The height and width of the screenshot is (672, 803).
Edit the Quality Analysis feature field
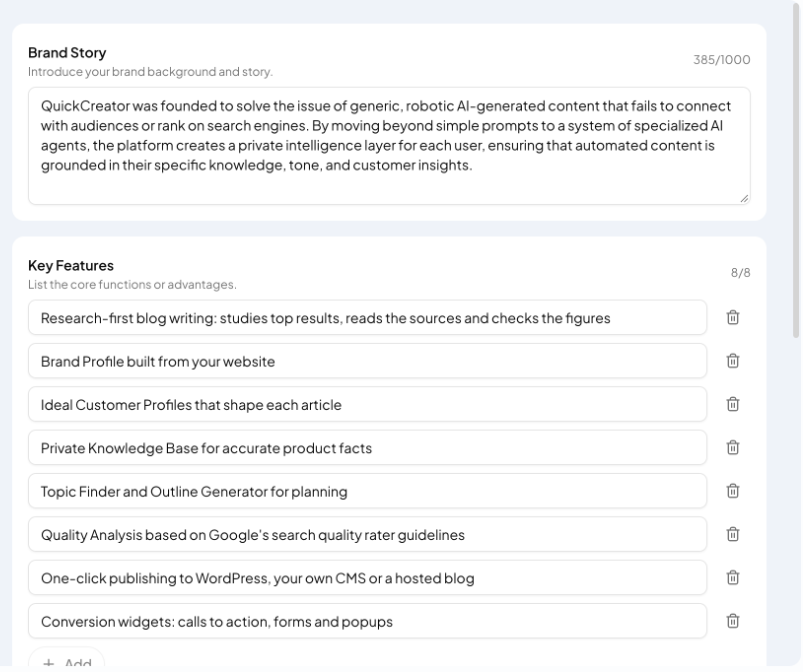(x=368, y=534)
